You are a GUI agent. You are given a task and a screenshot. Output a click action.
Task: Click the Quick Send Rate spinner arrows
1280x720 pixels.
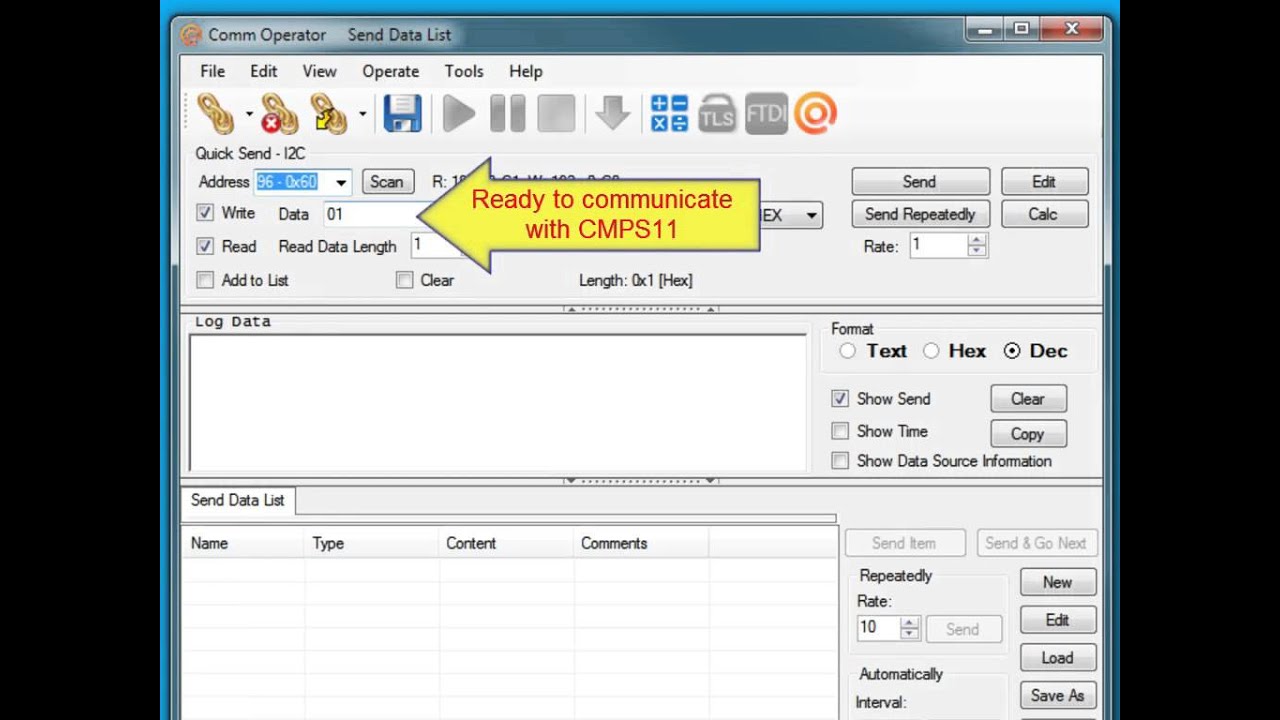pos(977,246)
